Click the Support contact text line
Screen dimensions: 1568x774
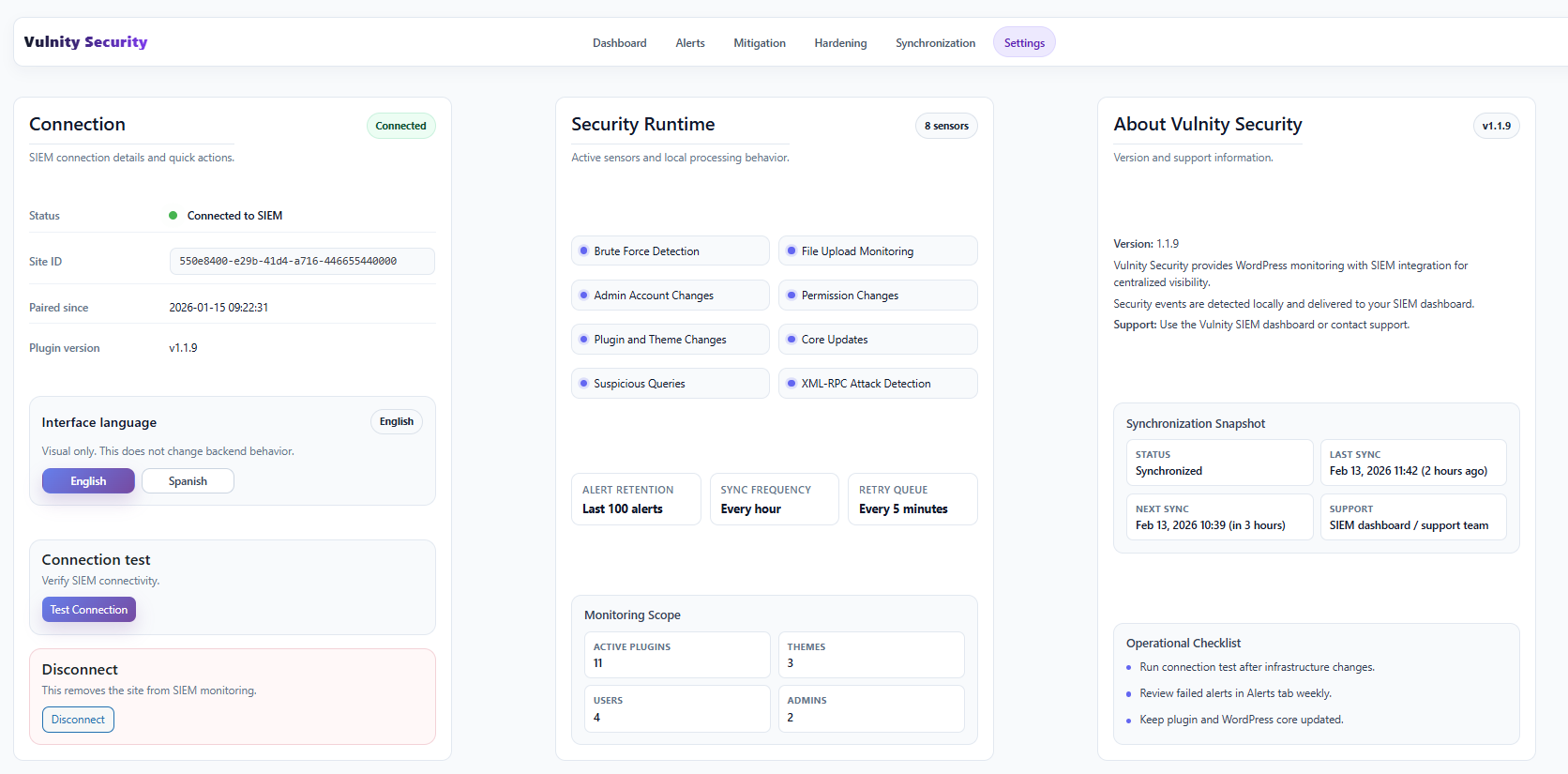pyautogui.click(x=1261, y=325)
